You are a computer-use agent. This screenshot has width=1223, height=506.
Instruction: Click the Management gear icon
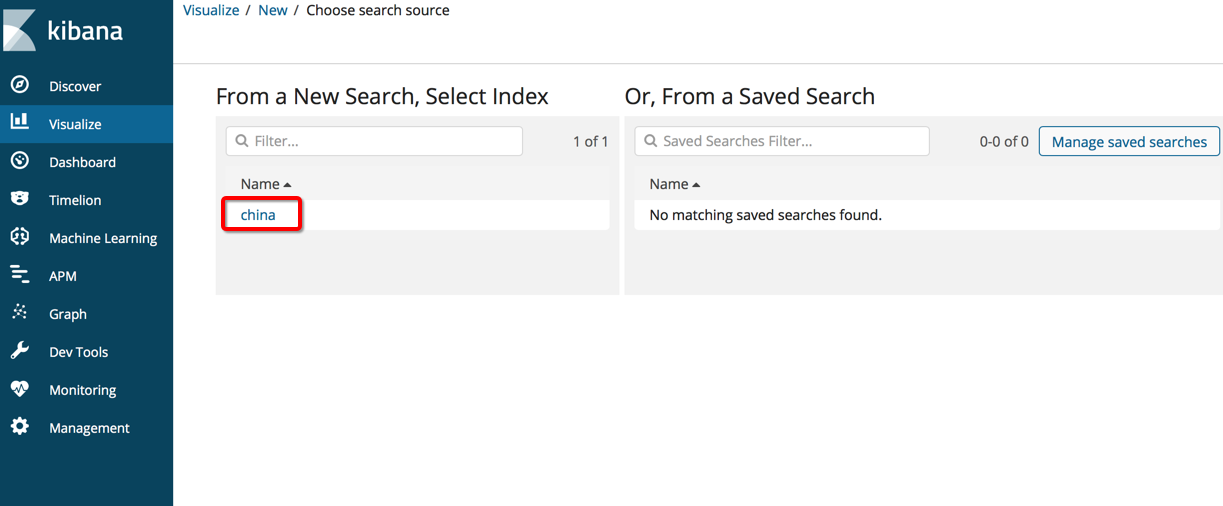coord(20,427)
